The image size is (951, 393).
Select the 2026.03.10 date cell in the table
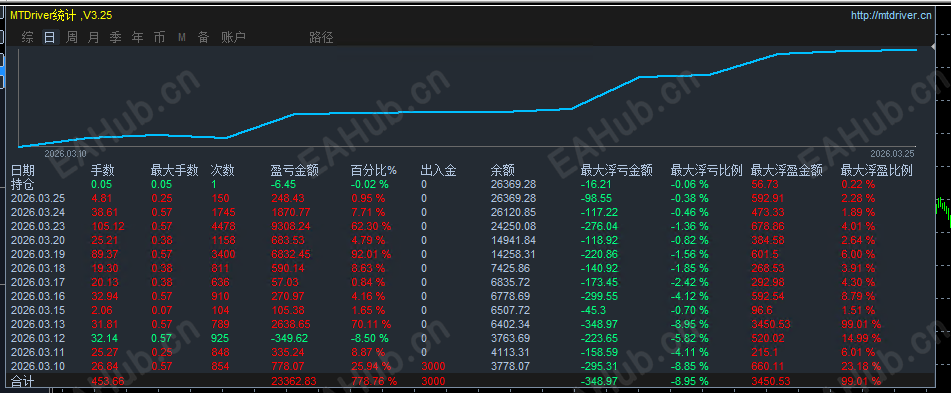click(38, 366)
